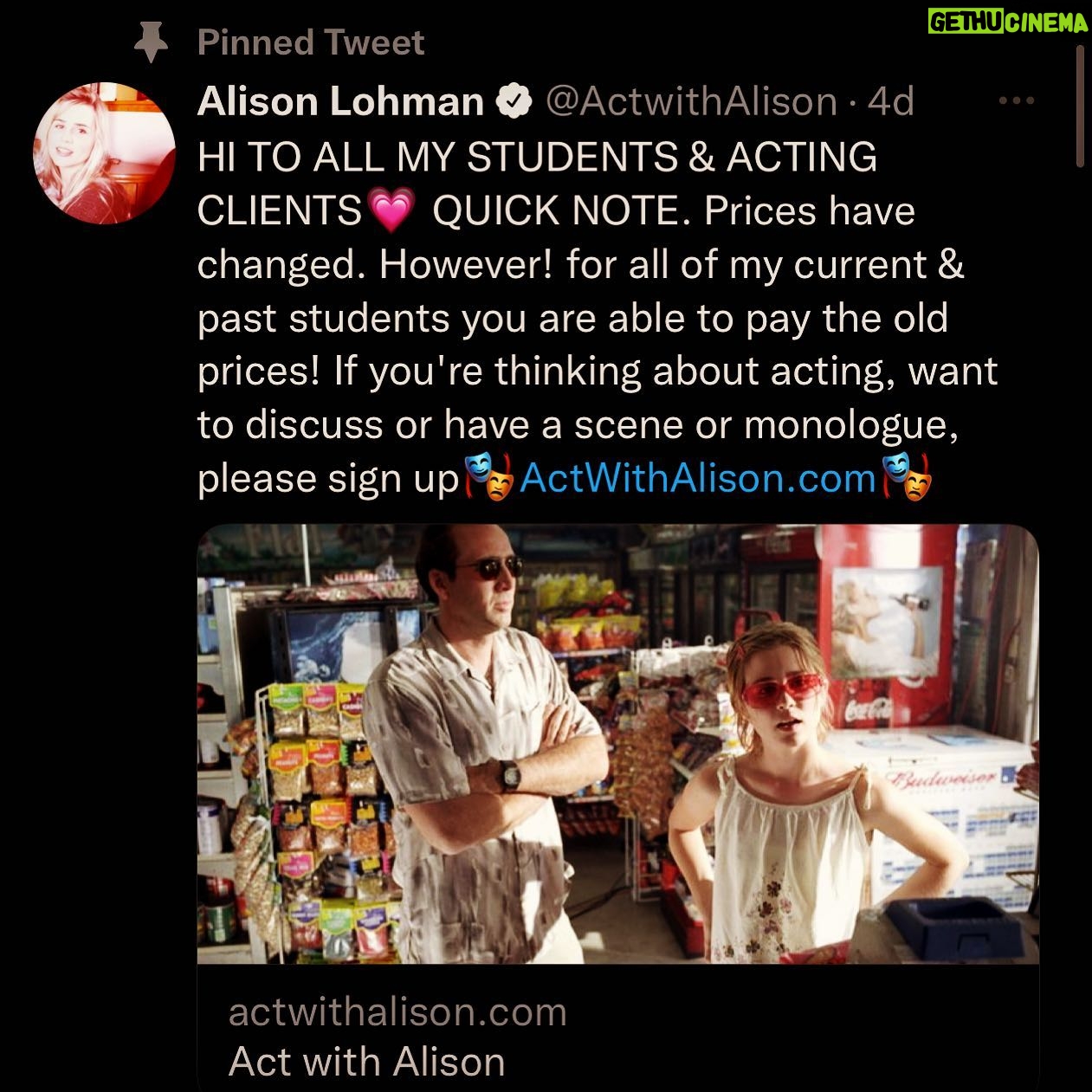Click the GETHU CINEMA watermark logo

pos(1007,23)
